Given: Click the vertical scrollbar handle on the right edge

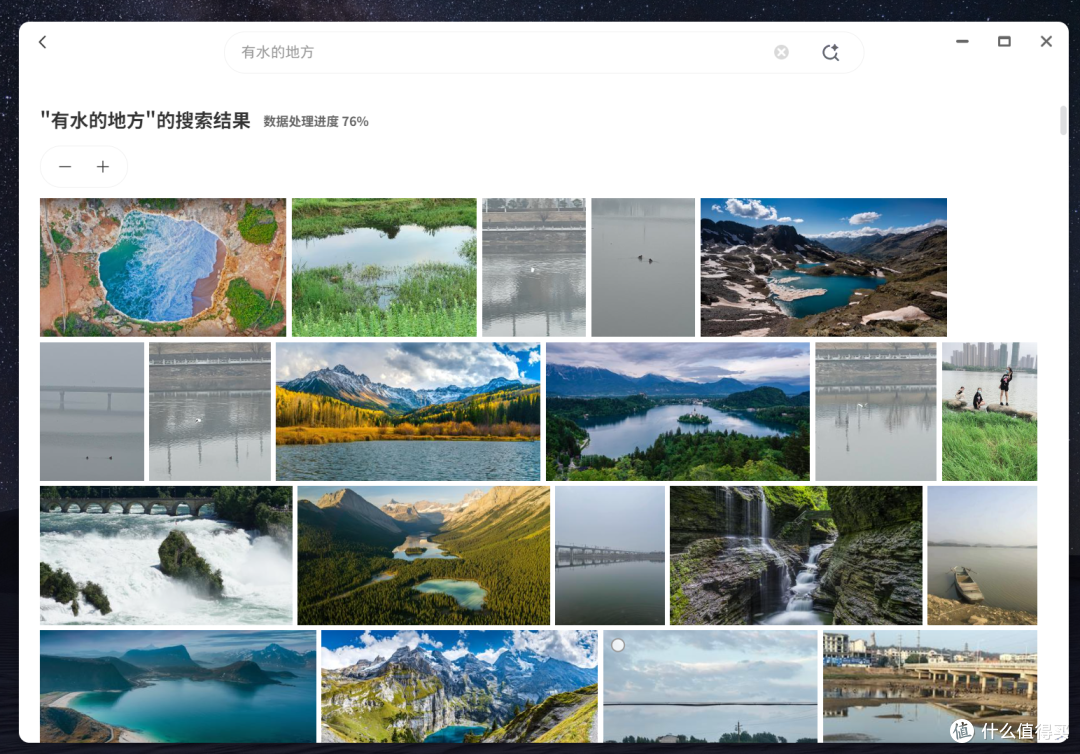Looking at the screenshot, I should (1063, 121).
